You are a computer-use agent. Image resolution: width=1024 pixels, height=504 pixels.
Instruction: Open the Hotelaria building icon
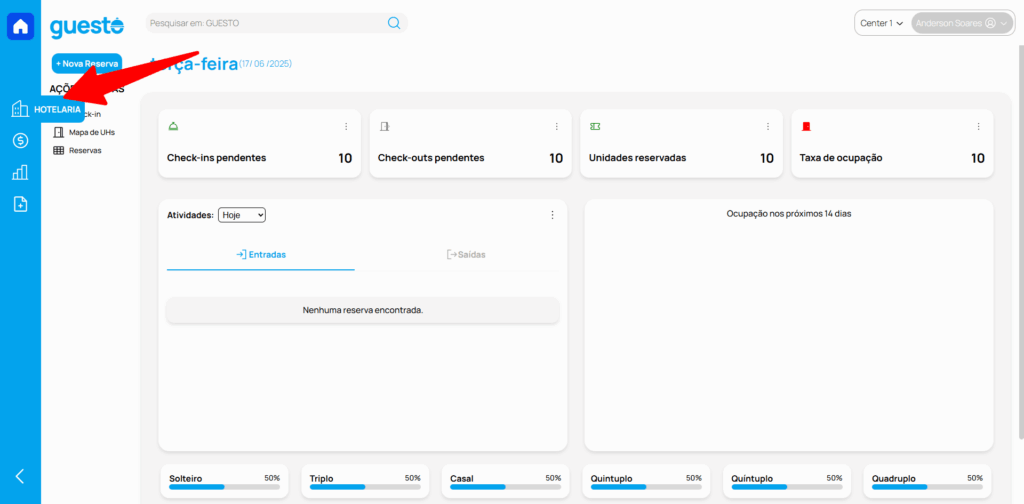(20, 109)
